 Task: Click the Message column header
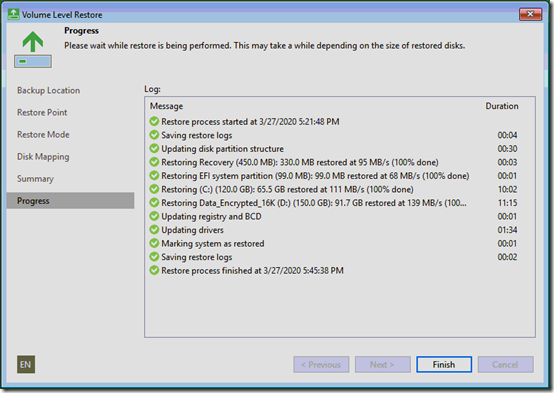pos(166,106)
